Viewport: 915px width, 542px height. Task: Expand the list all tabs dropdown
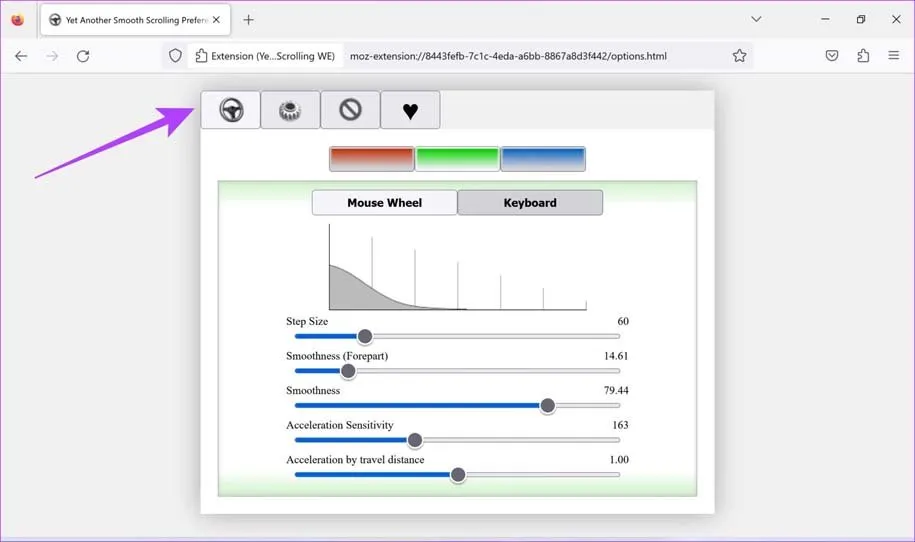point(756,20)
